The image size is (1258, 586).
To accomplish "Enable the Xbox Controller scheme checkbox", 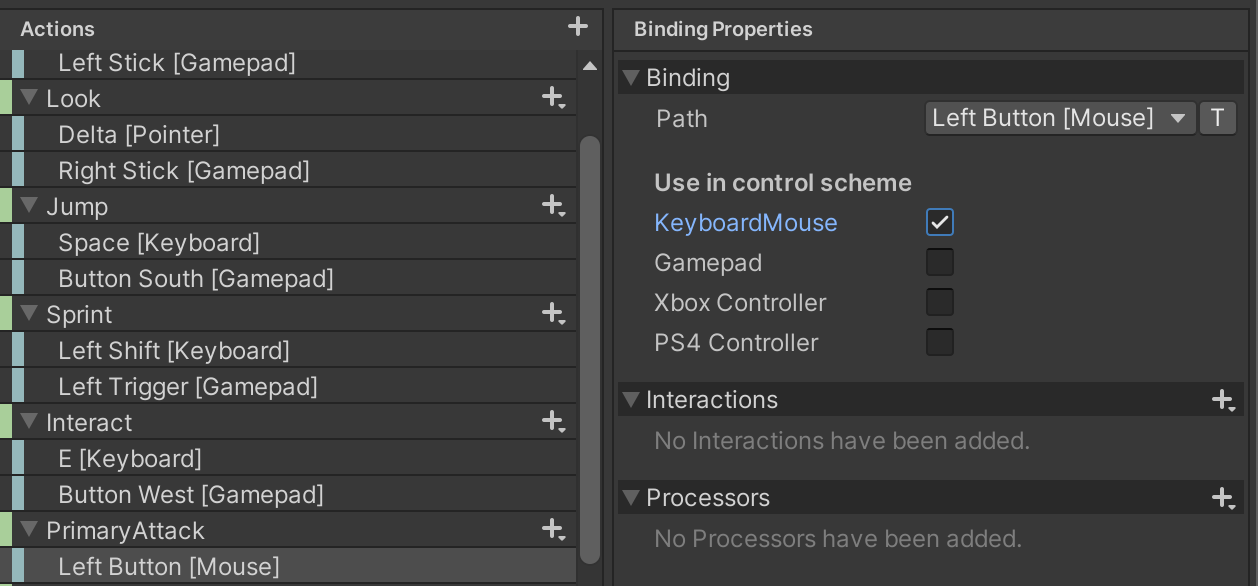I will click(940, 302).
